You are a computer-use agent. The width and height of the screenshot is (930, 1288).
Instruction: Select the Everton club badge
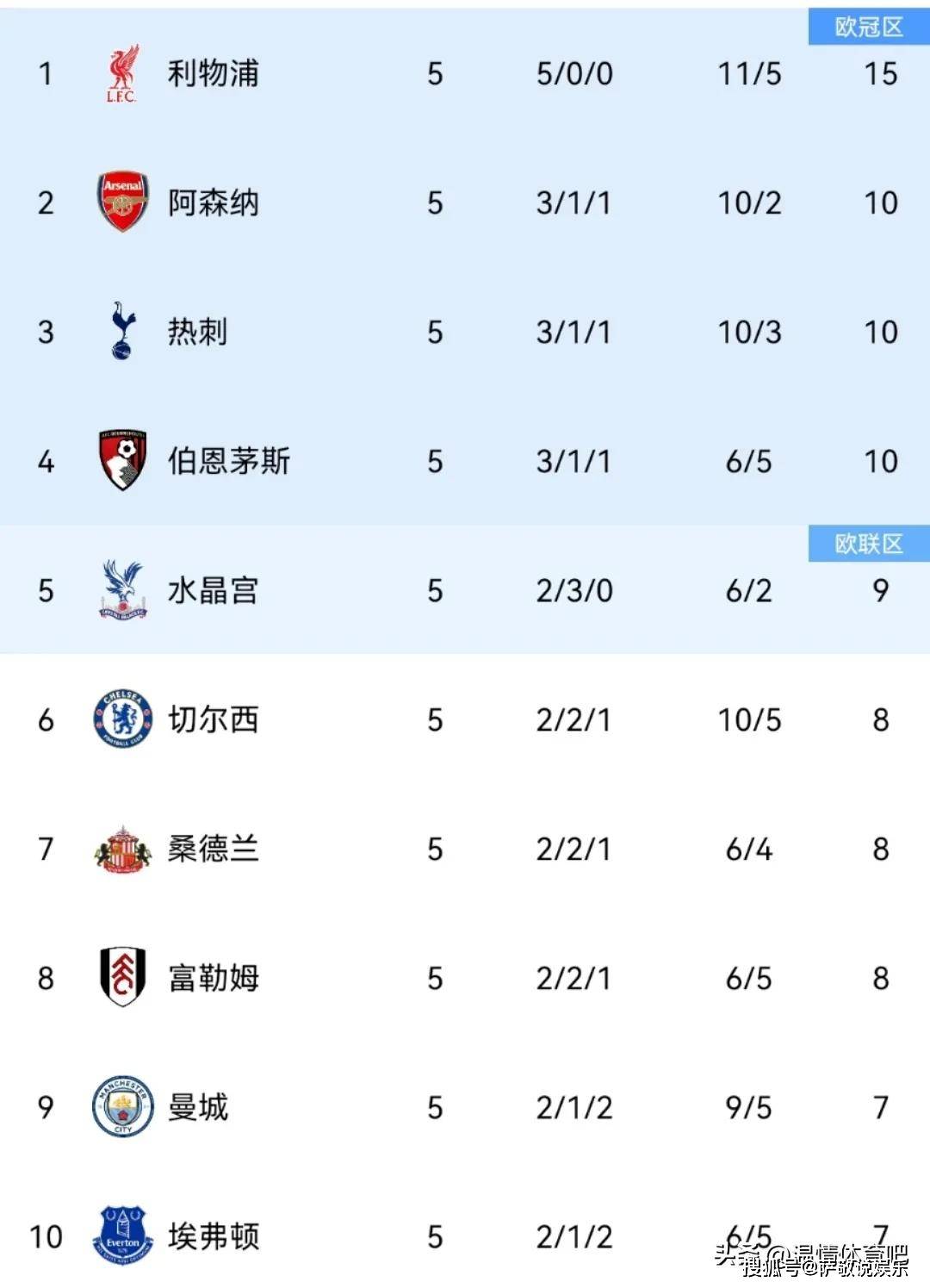122,1236
